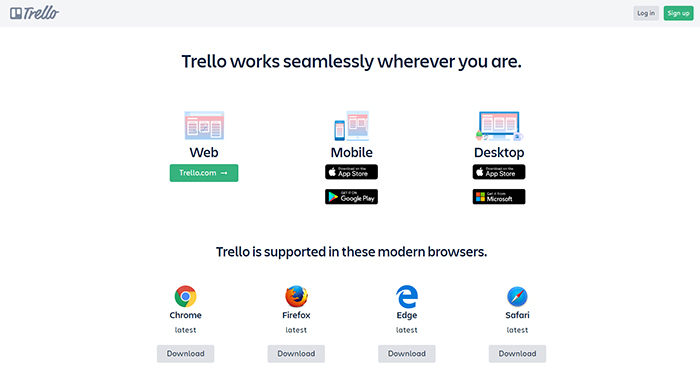Download Firefox browser
Image resolution: width=700 pixels, height=374 pixels.
click(296, 353)
